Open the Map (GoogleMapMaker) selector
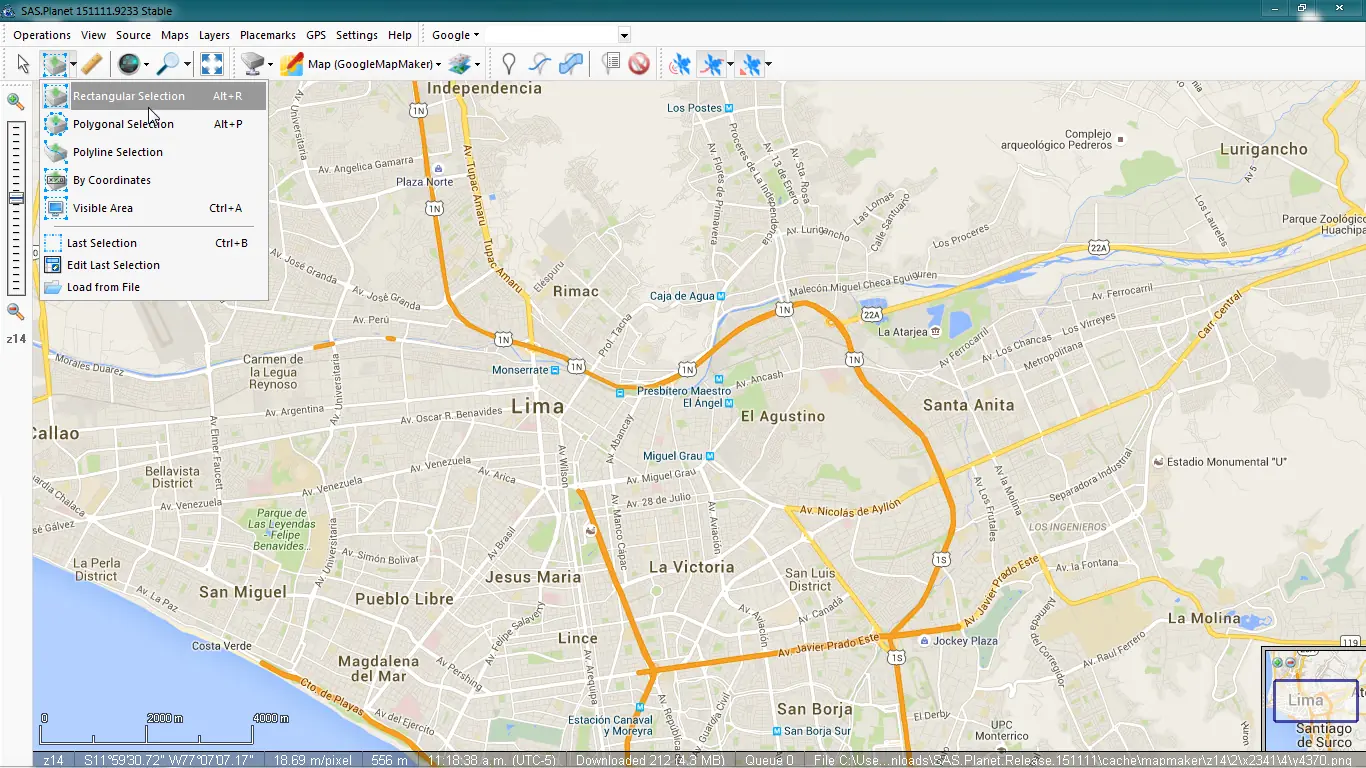The width and height of the screenshot is (1366, 768). [361, 64]
